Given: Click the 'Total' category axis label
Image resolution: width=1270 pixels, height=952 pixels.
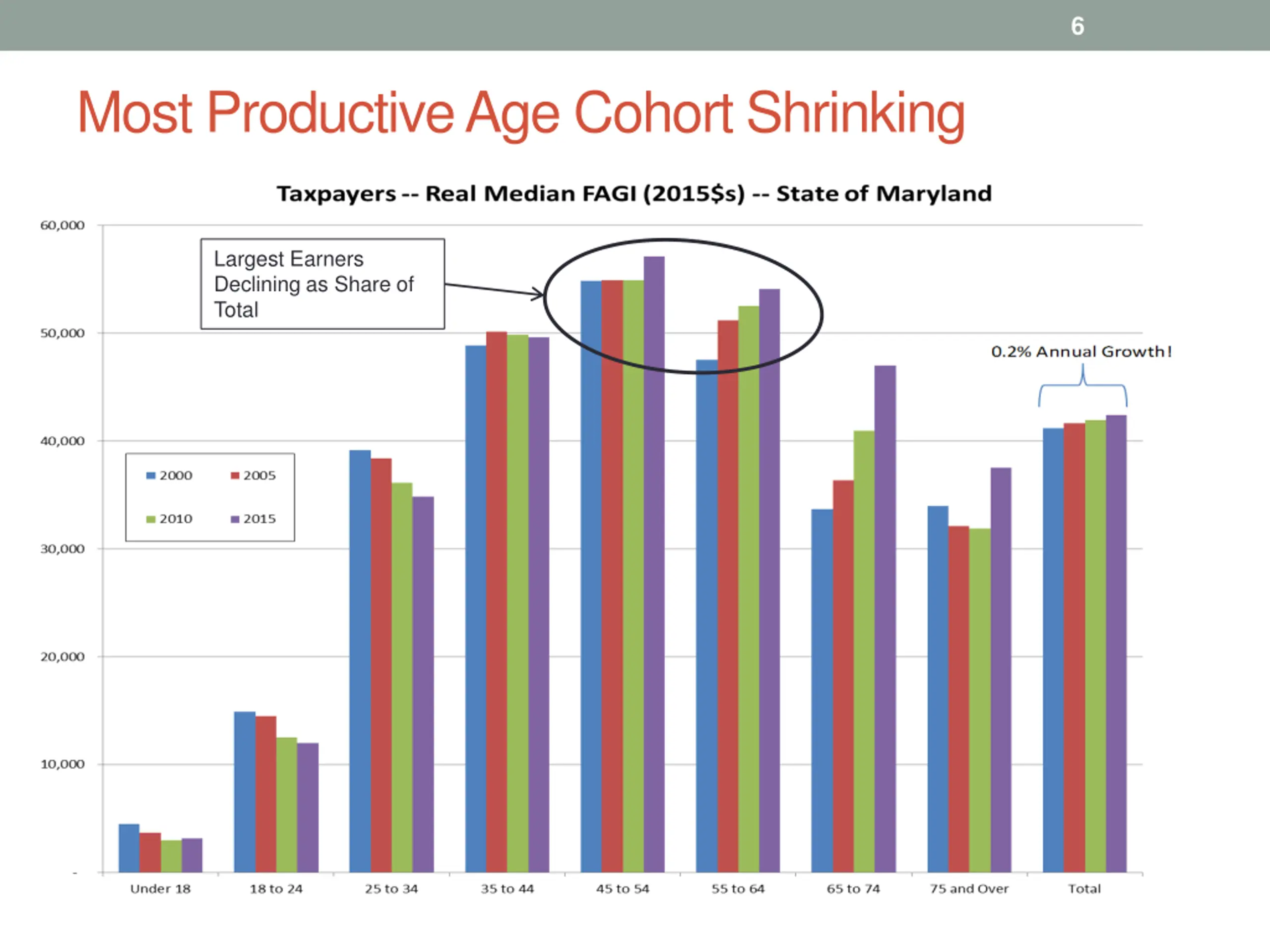Looking at the screenshot, I should (1084, 889).
